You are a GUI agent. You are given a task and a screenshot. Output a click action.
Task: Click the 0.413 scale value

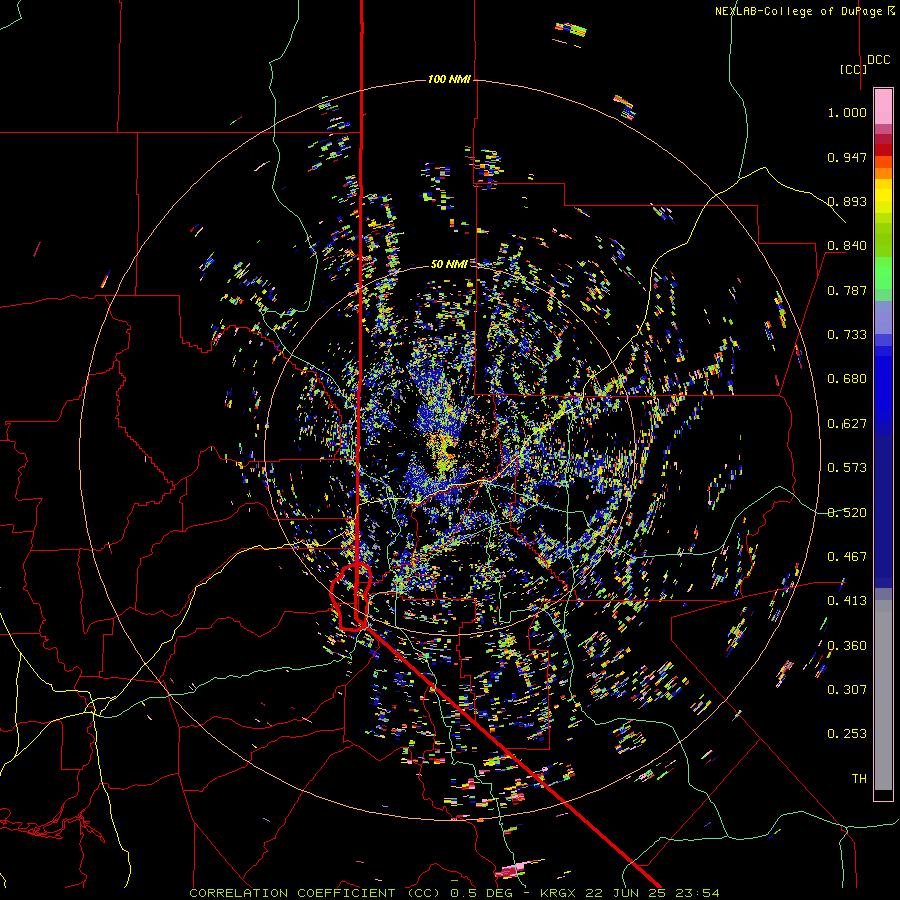click(x=847, y=601)
